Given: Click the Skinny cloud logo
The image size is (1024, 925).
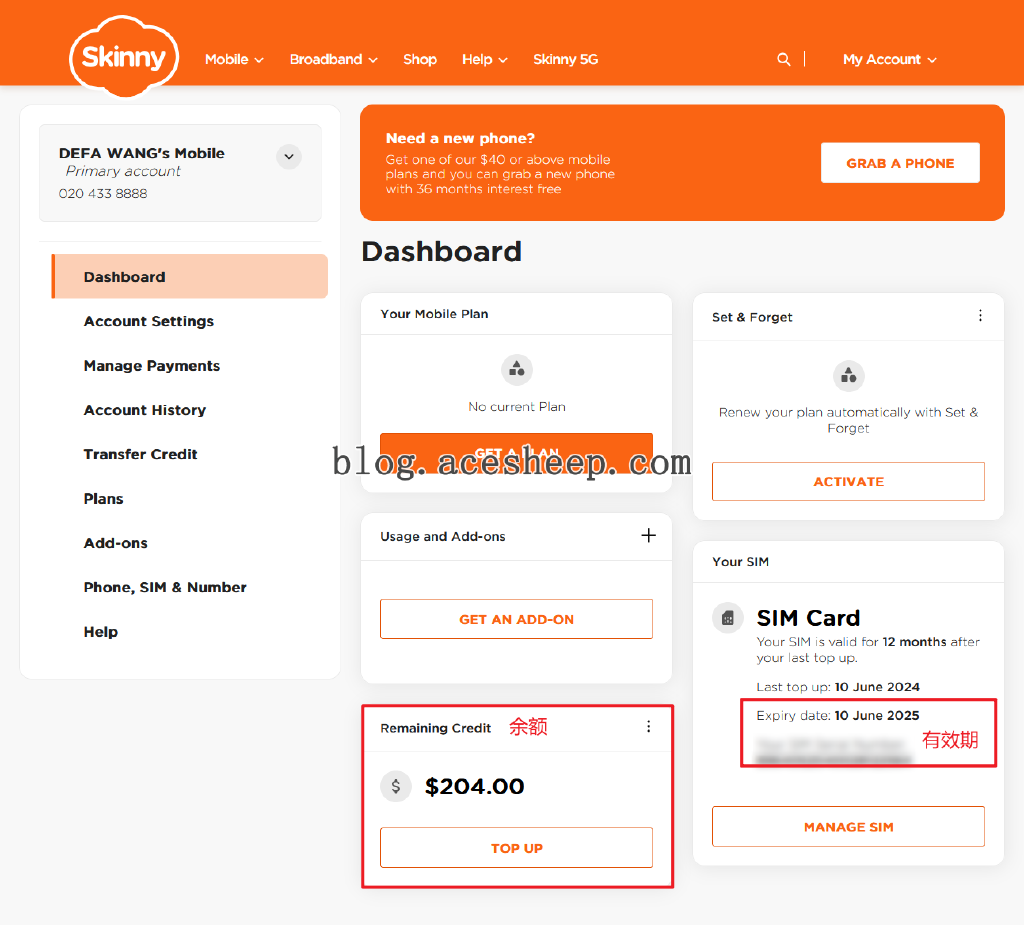Looking at the screenshot, I should point(124,57).
